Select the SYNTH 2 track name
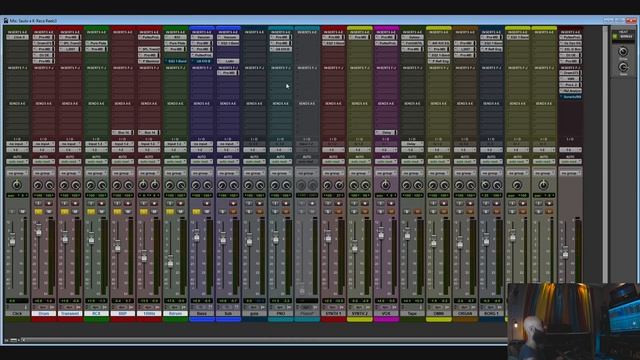Viewport: 640px width, 360px height. click(x=360, y=313)
